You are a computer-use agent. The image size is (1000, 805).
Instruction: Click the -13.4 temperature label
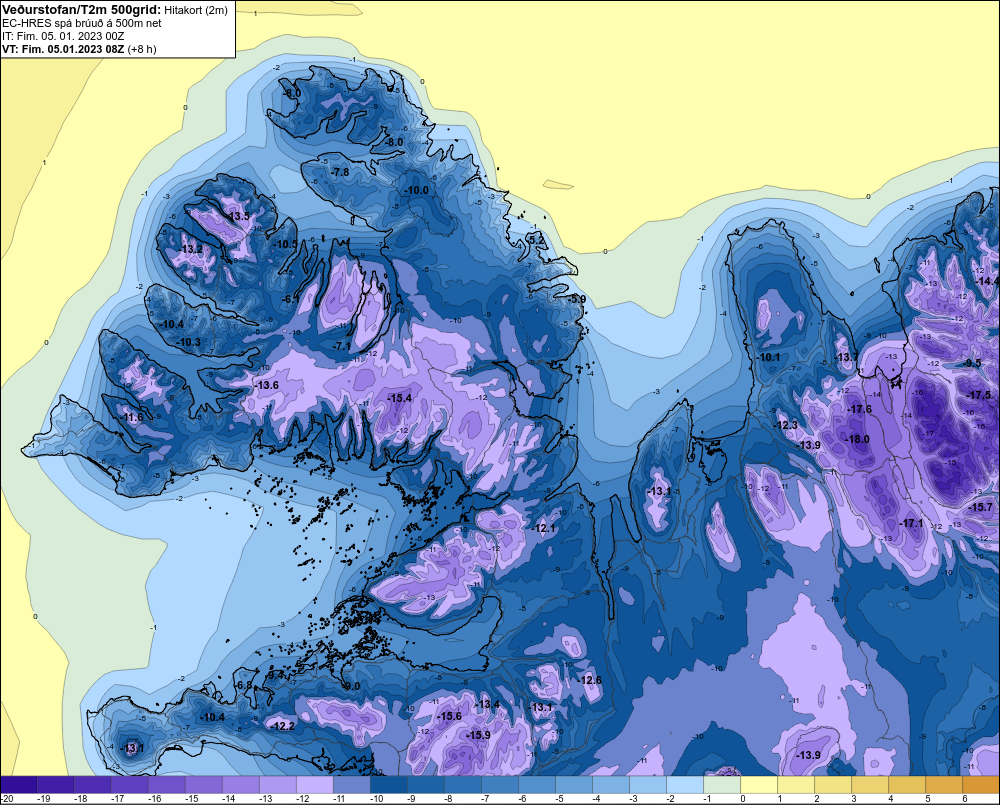(487, 704)
